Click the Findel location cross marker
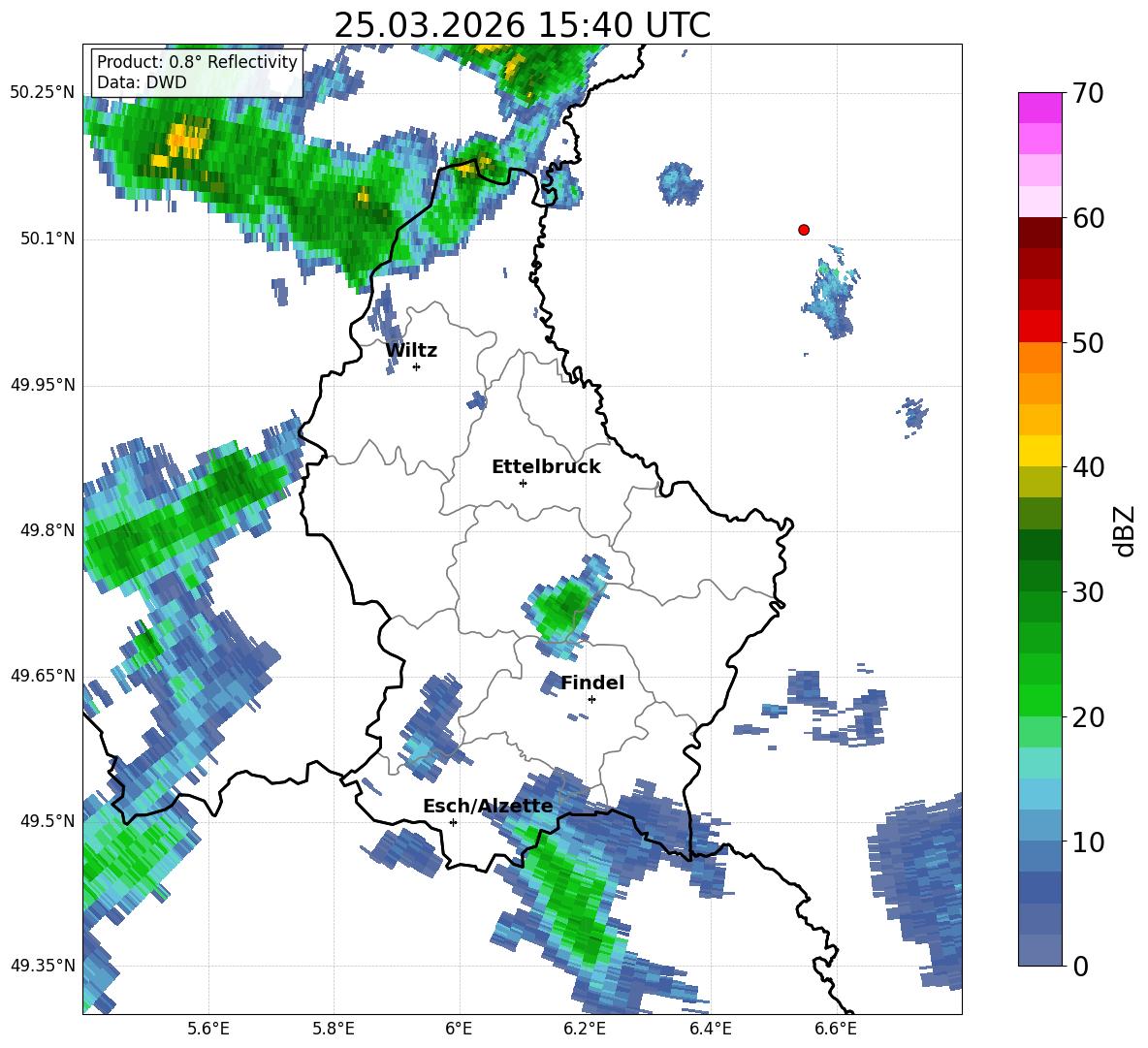This screenshot has height=1048, width=1148. click(x=591, y=699)
